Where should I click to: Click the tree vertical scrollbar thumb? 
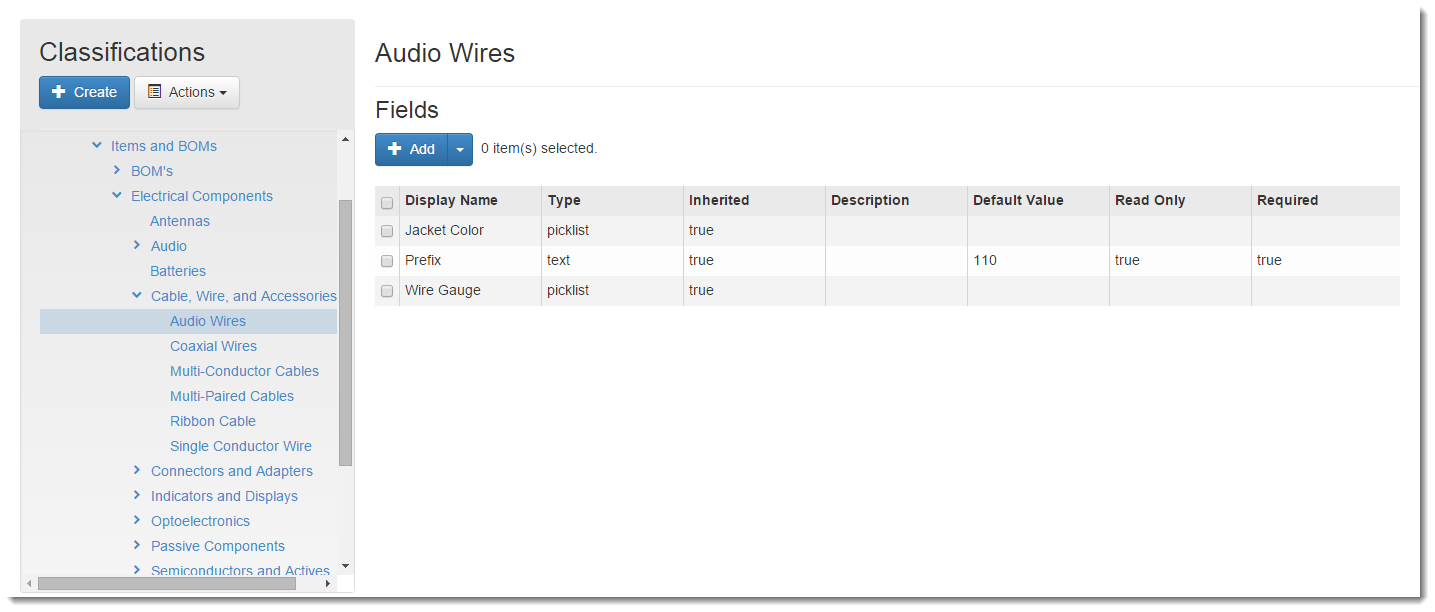tap(346, 333)
